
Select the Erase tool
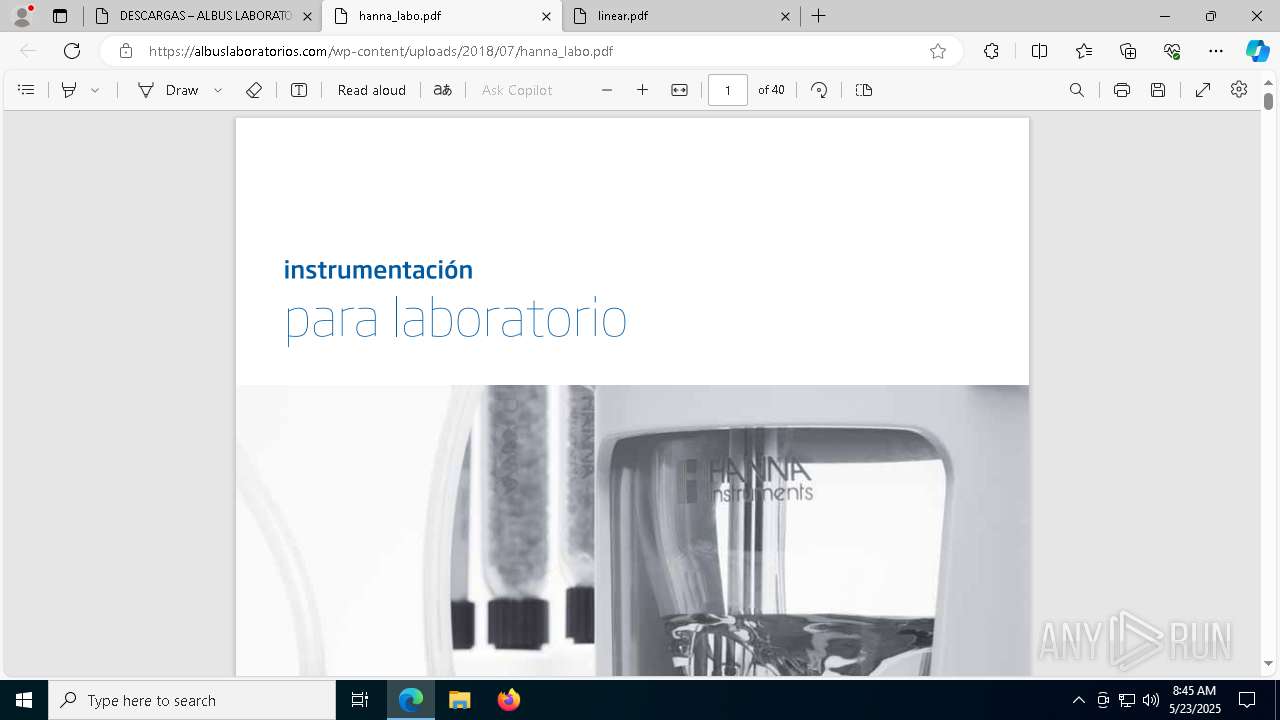coord(254,90)
